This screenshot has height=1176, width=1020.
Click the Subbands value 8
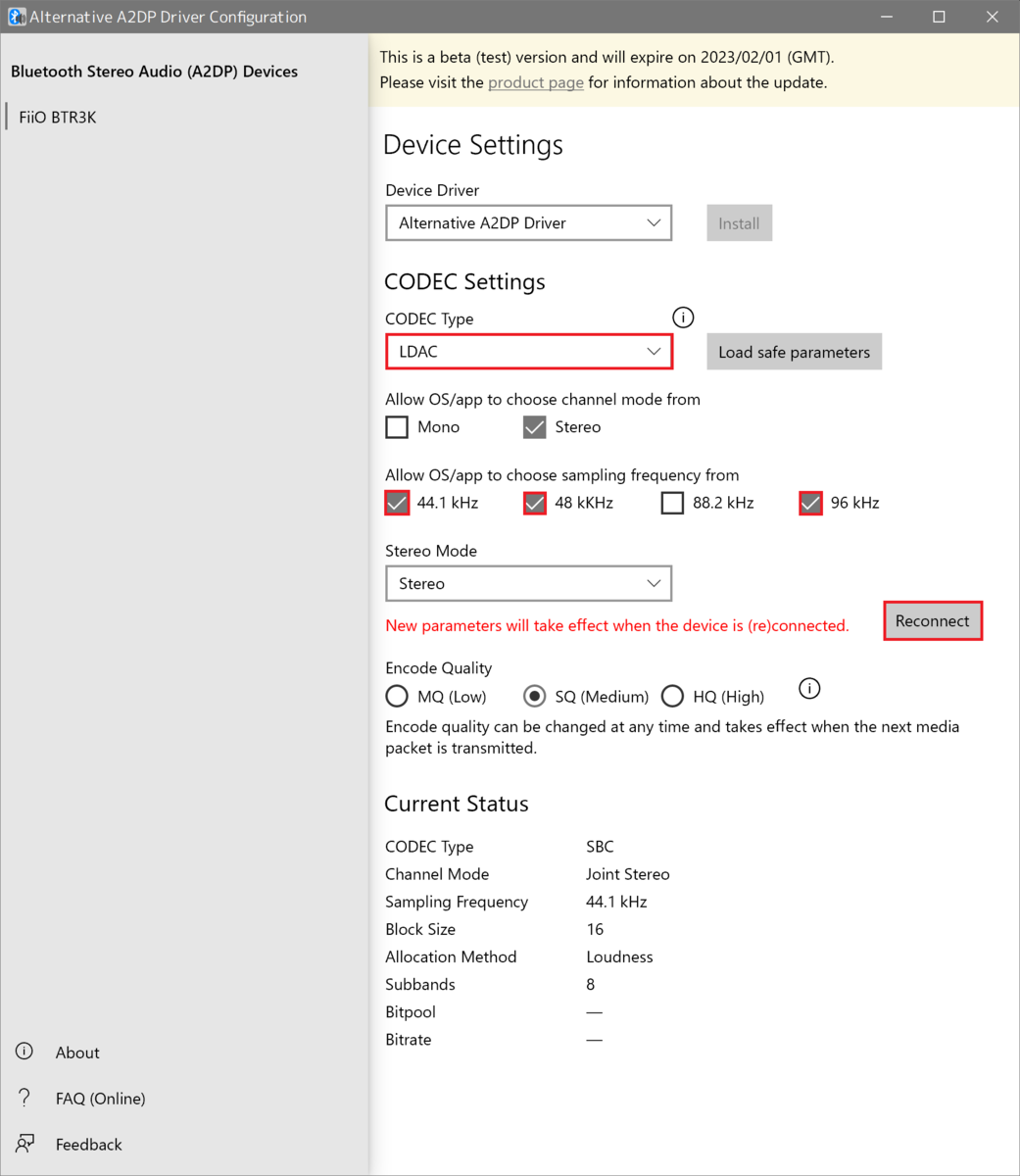(591, 984)
